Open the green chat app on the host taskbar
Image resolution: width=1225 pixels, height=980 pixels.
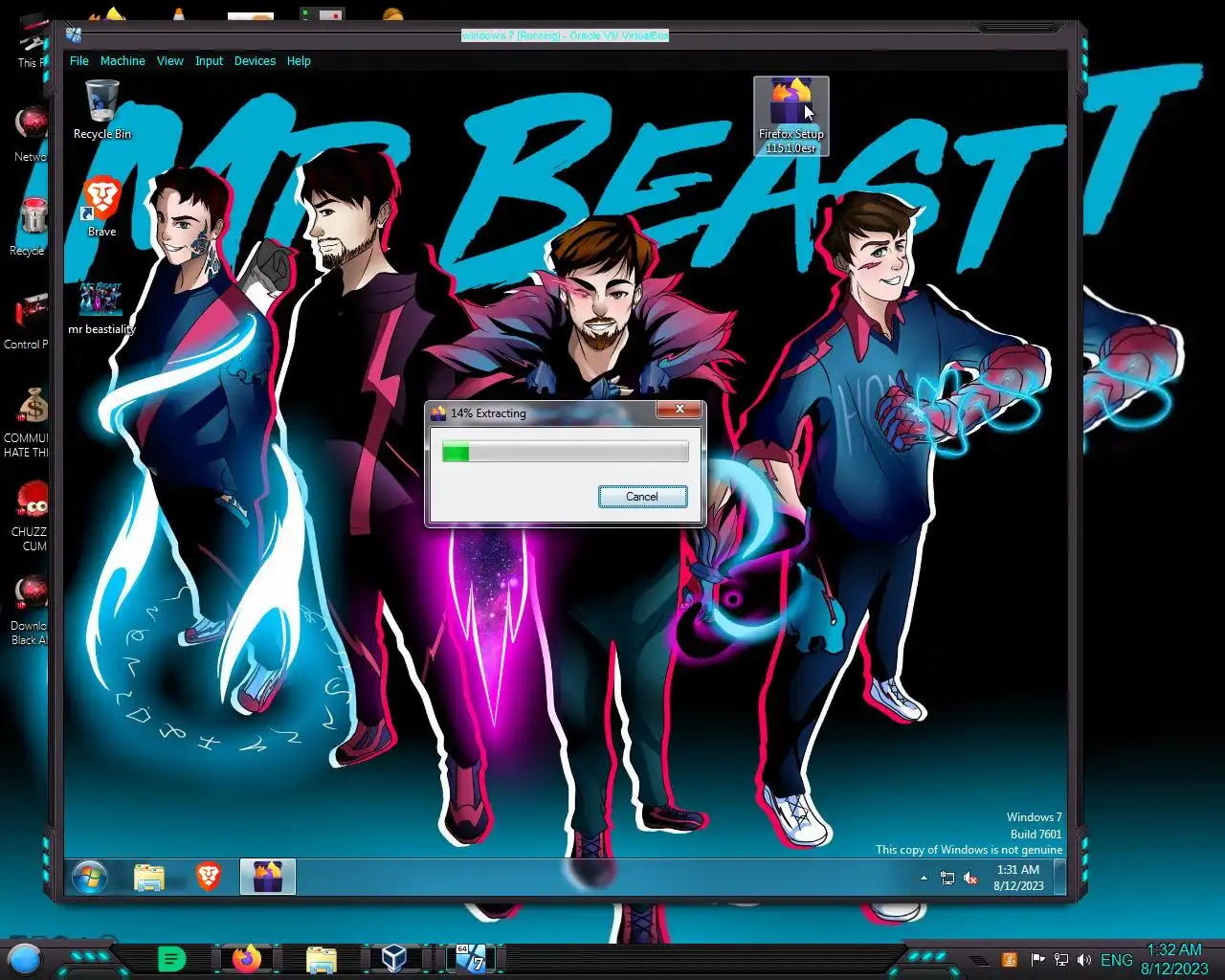pos(171,958)
